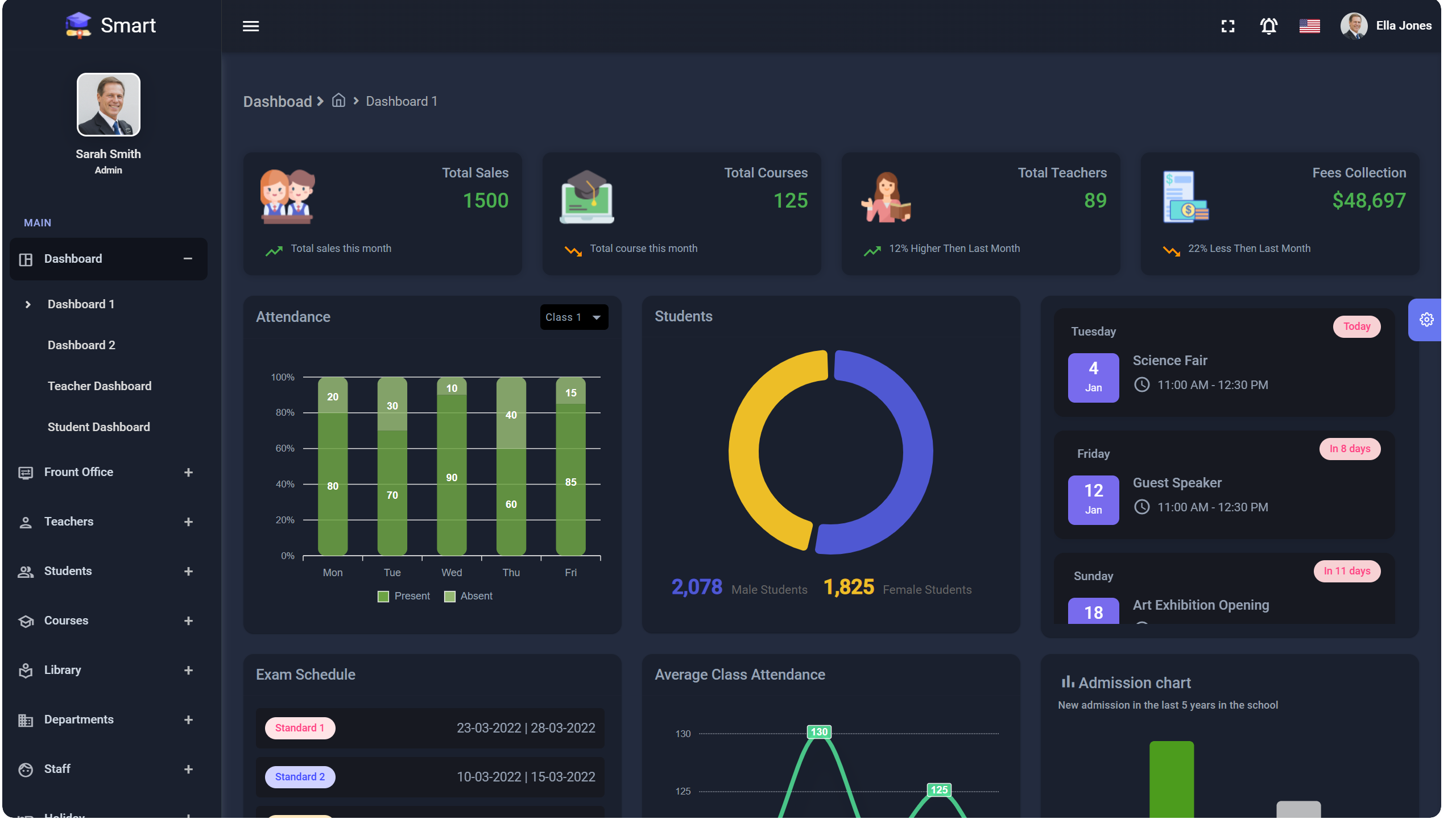Select the Standard 1 badge in Exam Schedule

click(x=300, y=727)
